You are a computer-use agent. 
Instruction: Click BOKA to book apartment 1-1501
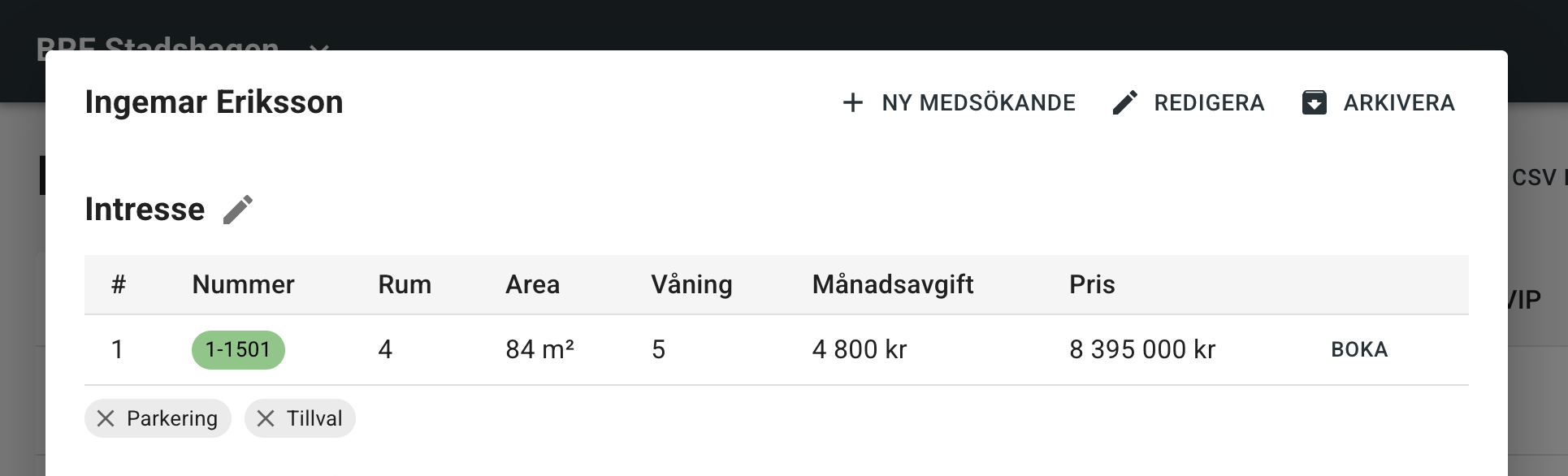click(1358, 349)
